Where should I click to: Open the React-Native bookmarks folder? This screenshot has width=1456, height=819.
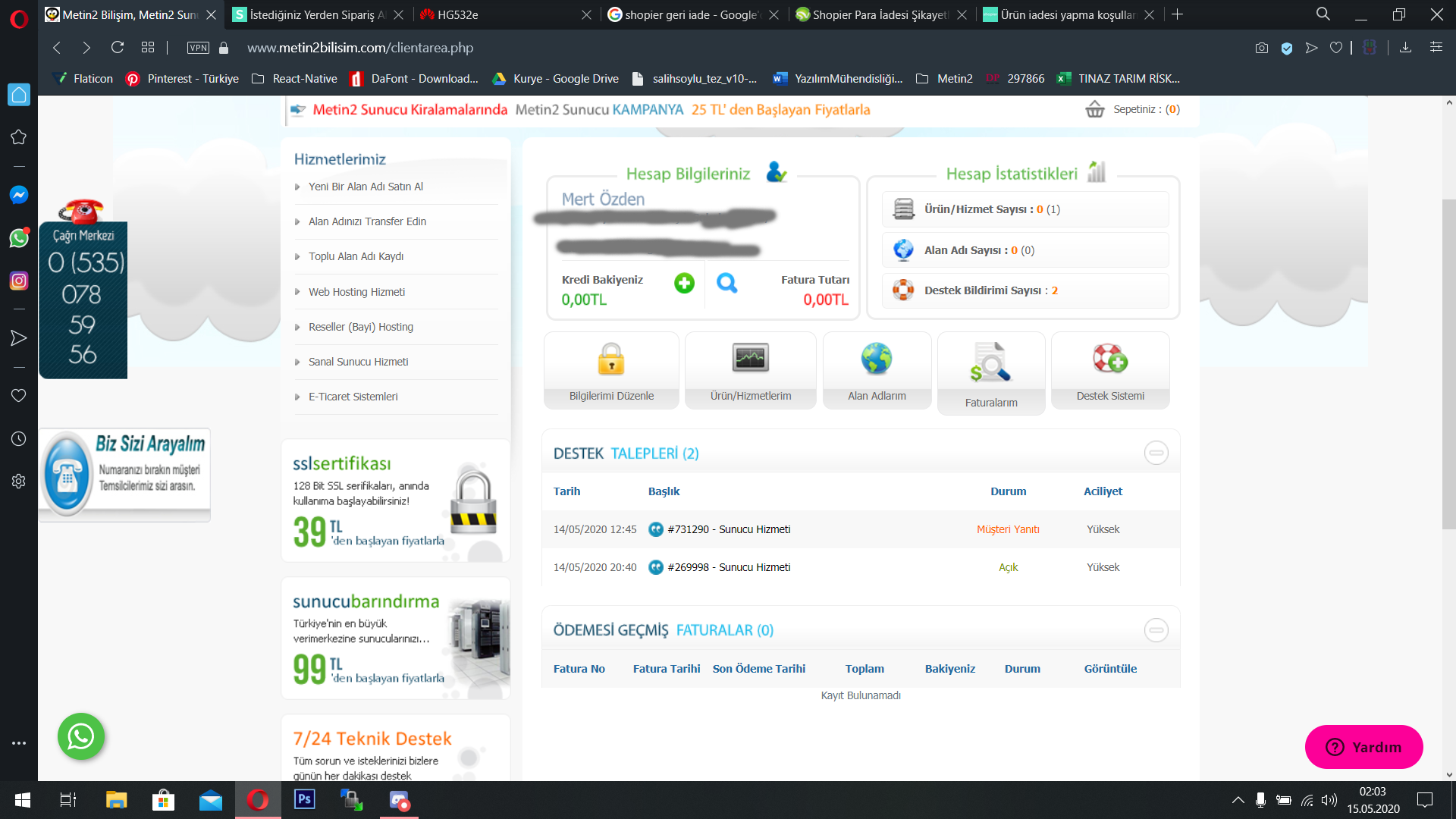pyautogui.click(x=294, y=79)
